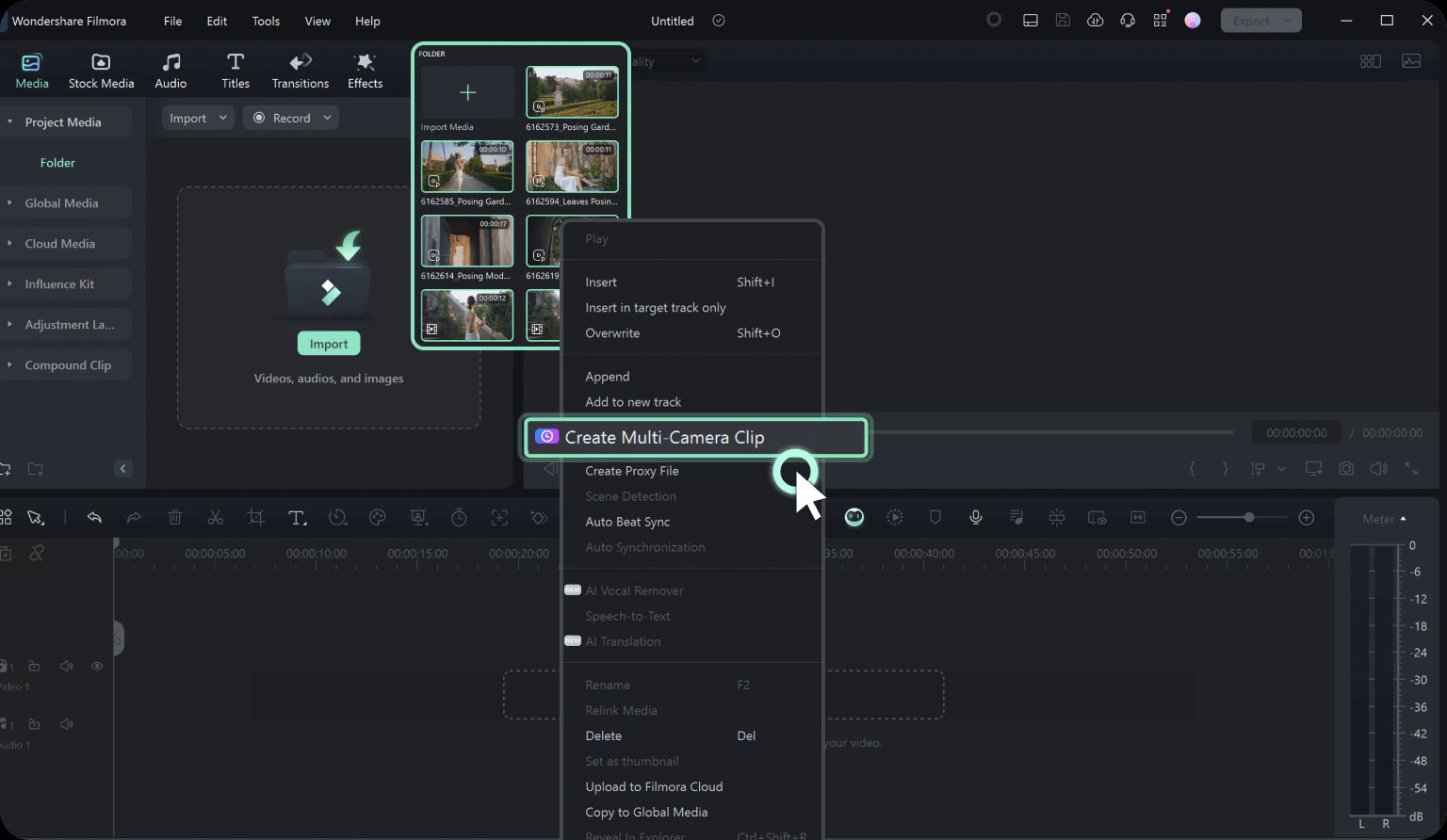Adjust the timeline zoom slider

tap(1248, 517)
